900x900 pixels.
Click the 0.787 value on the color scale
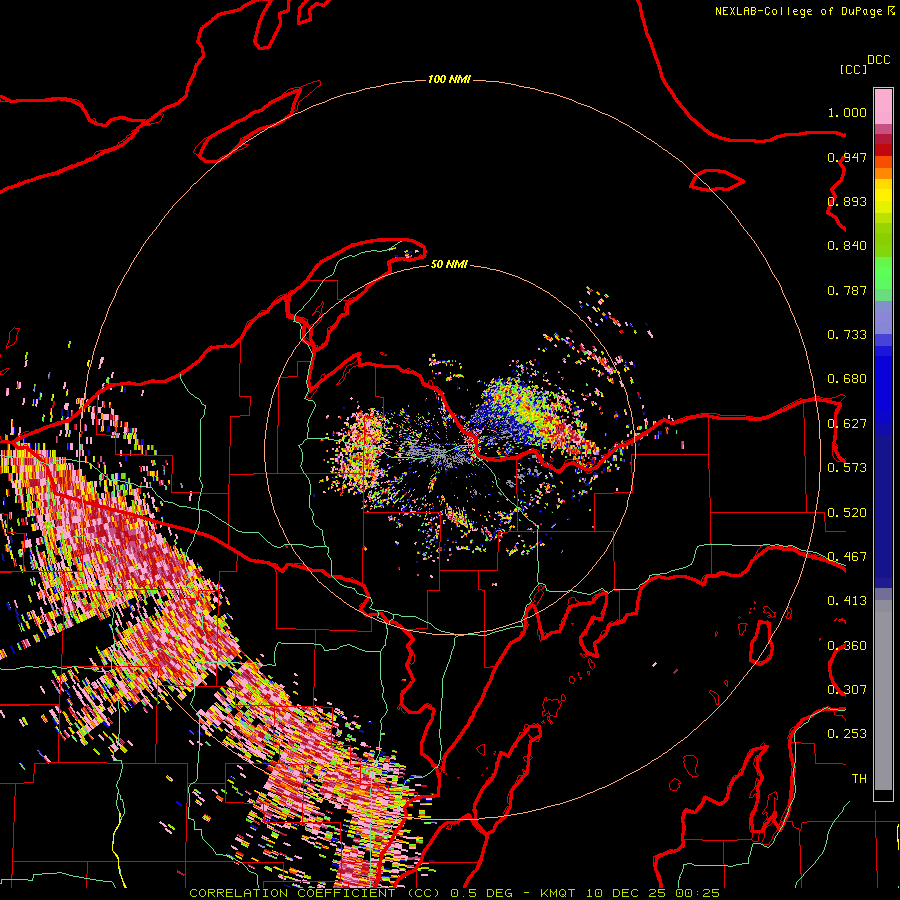tap(847, 290)
